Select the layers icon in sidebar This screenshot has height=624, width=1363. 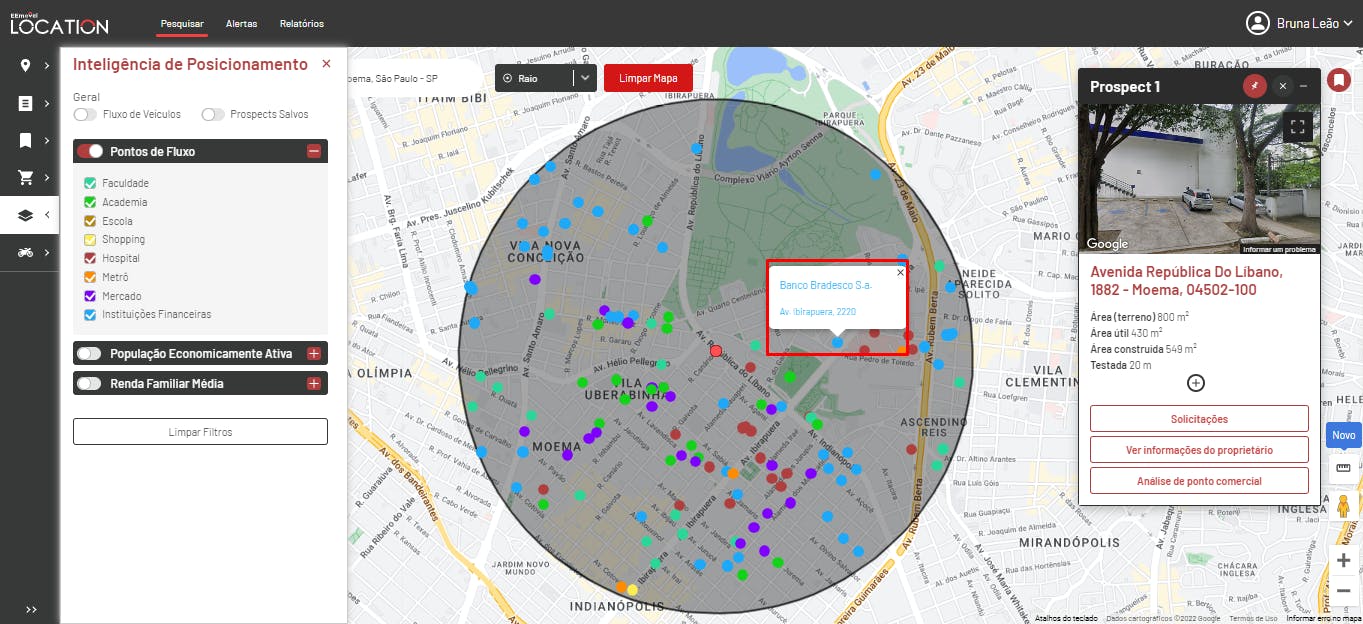26,215
